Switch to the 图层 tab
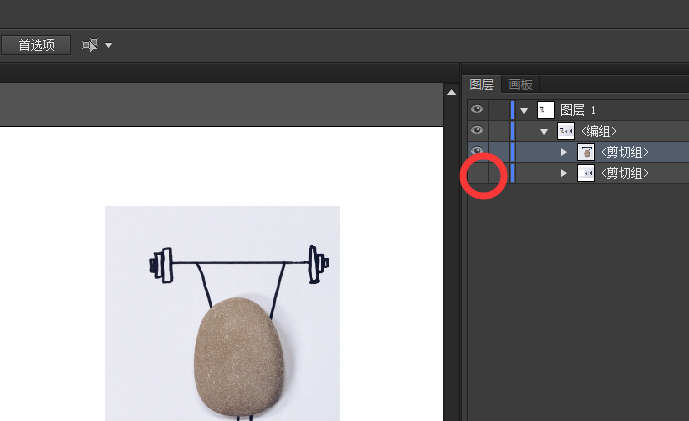 pyautogui.click(x=482, y=85)
